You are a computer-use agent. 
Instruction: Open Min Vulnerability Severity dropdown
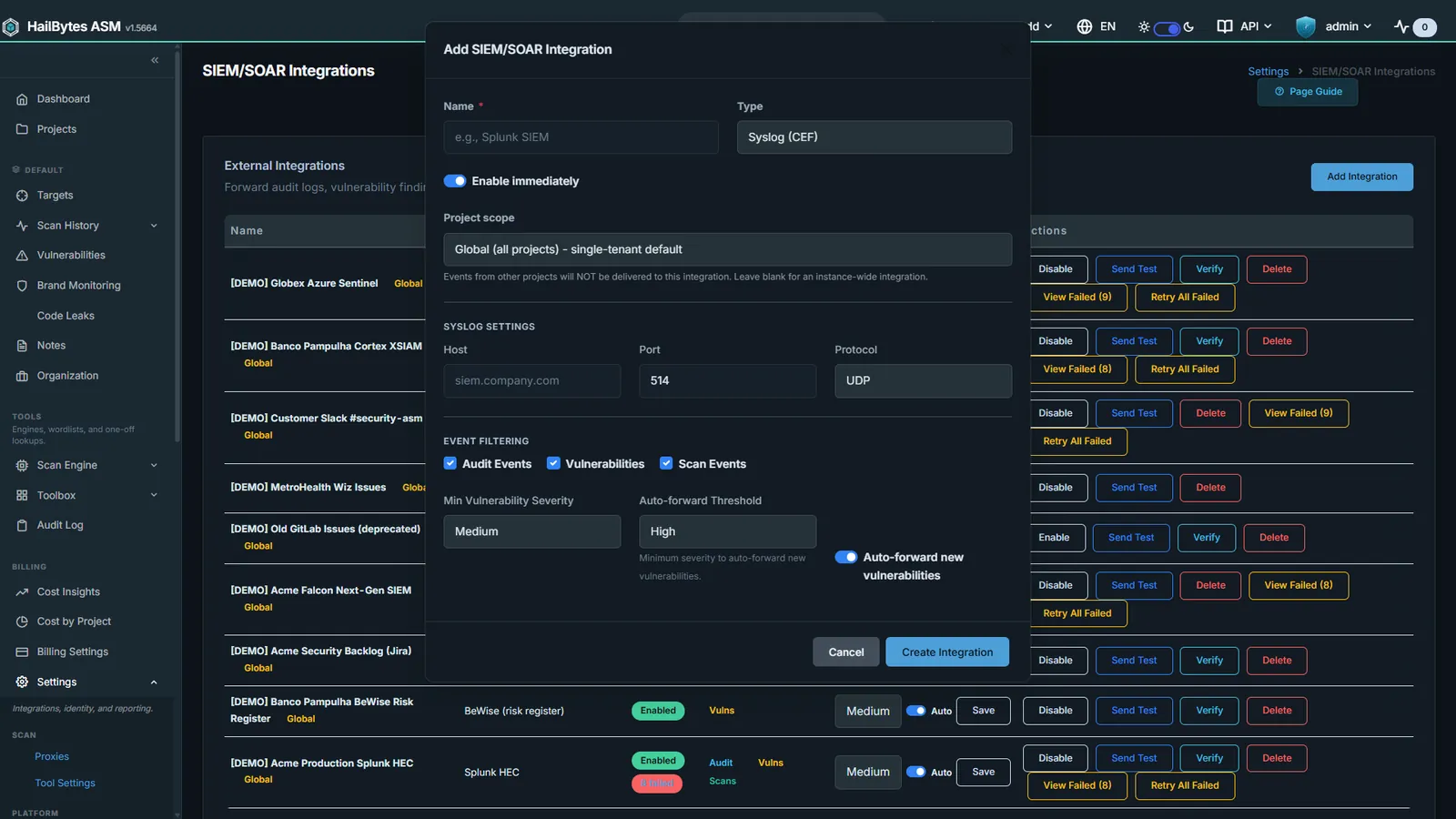[531, 531]
